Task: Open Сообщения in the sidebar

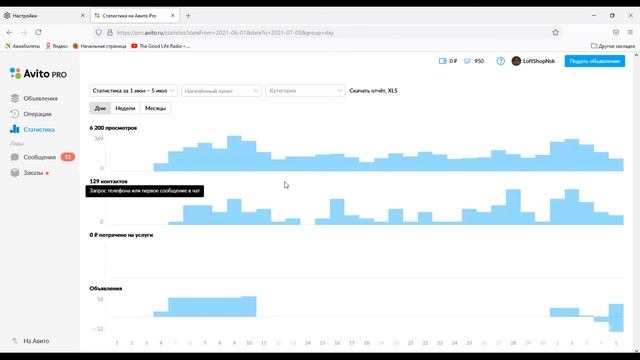Action: click(x=40, y=157)
